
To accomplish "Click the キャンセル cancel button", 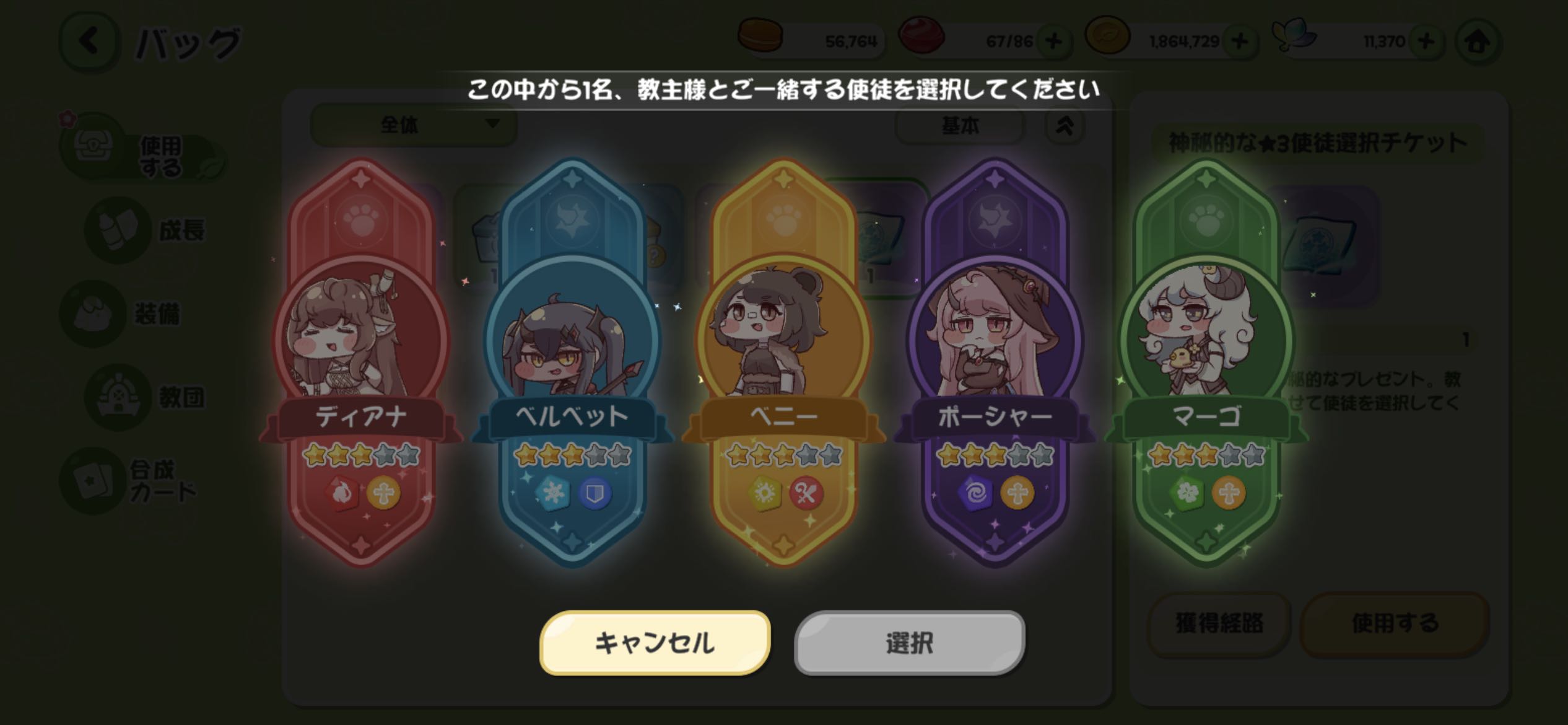I will (655, 643).
